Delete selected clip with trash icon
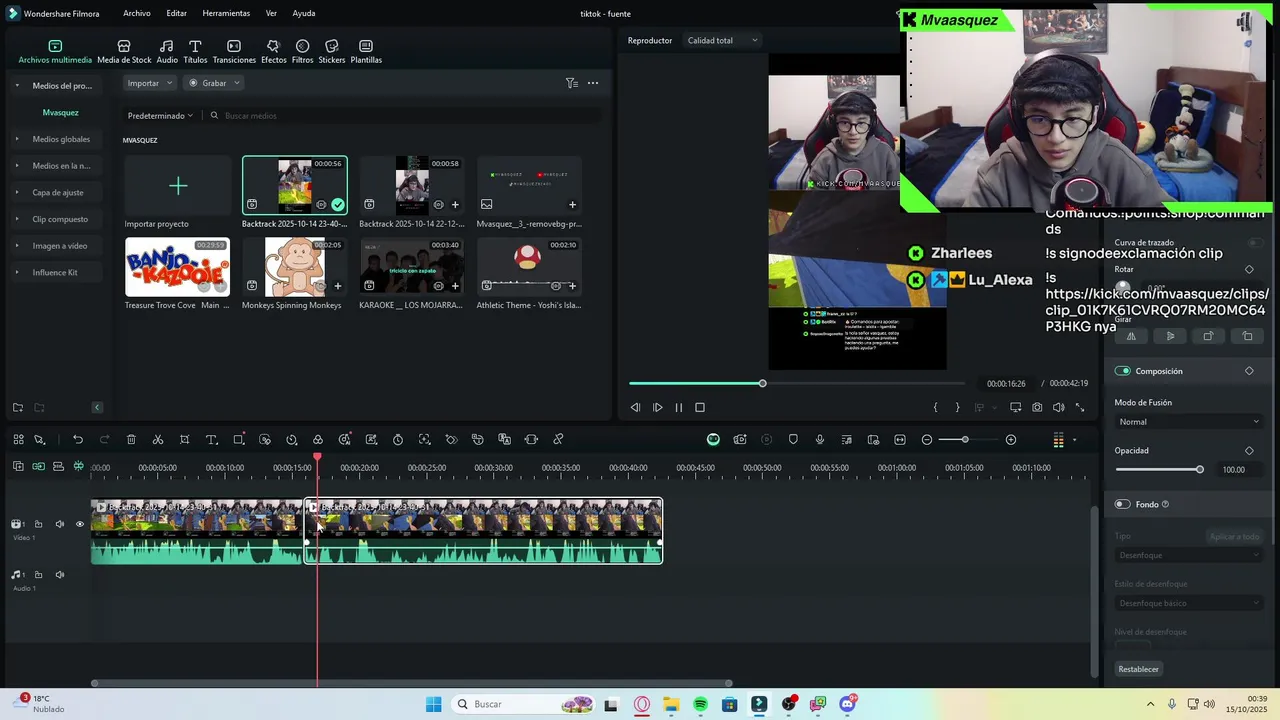The width and height of the screenshot is (1280, 720). 131,440
